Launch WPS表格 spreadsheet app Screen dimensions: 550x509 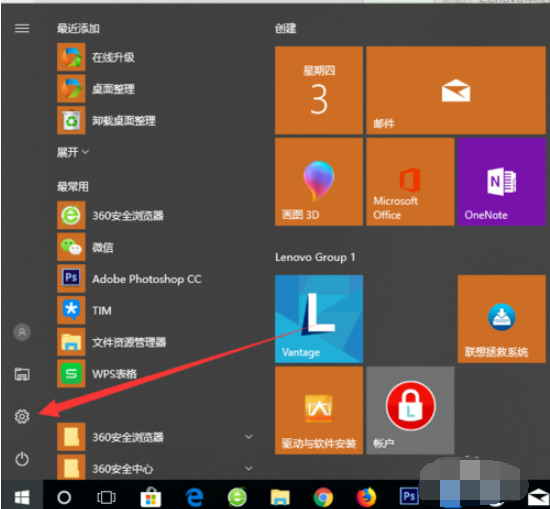(97, 374)
